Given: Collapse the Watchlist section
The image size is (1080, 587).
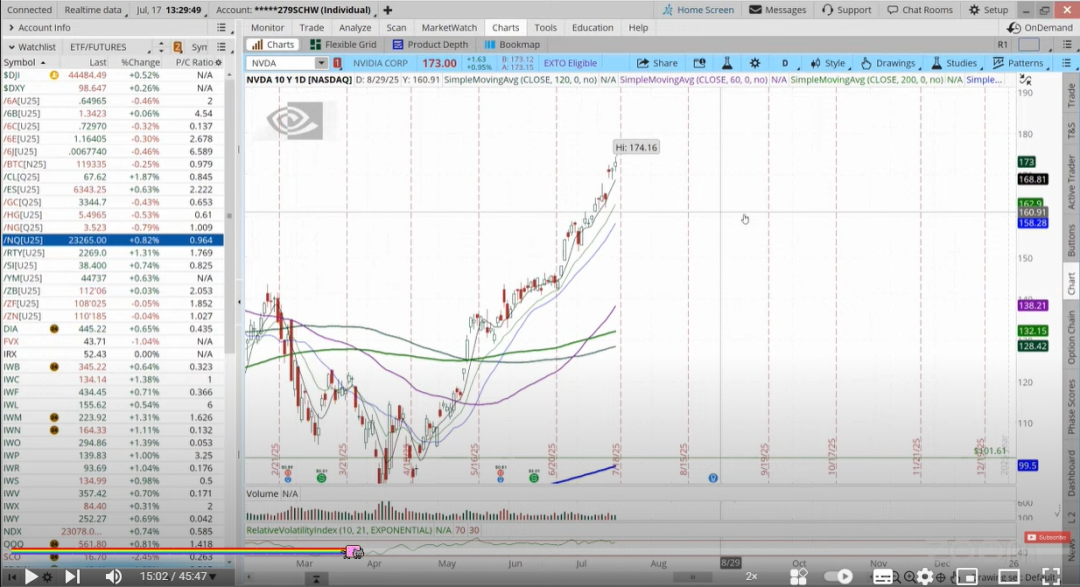Looking at the screenshot, I should pyautogui.click(x=12, y=47).
